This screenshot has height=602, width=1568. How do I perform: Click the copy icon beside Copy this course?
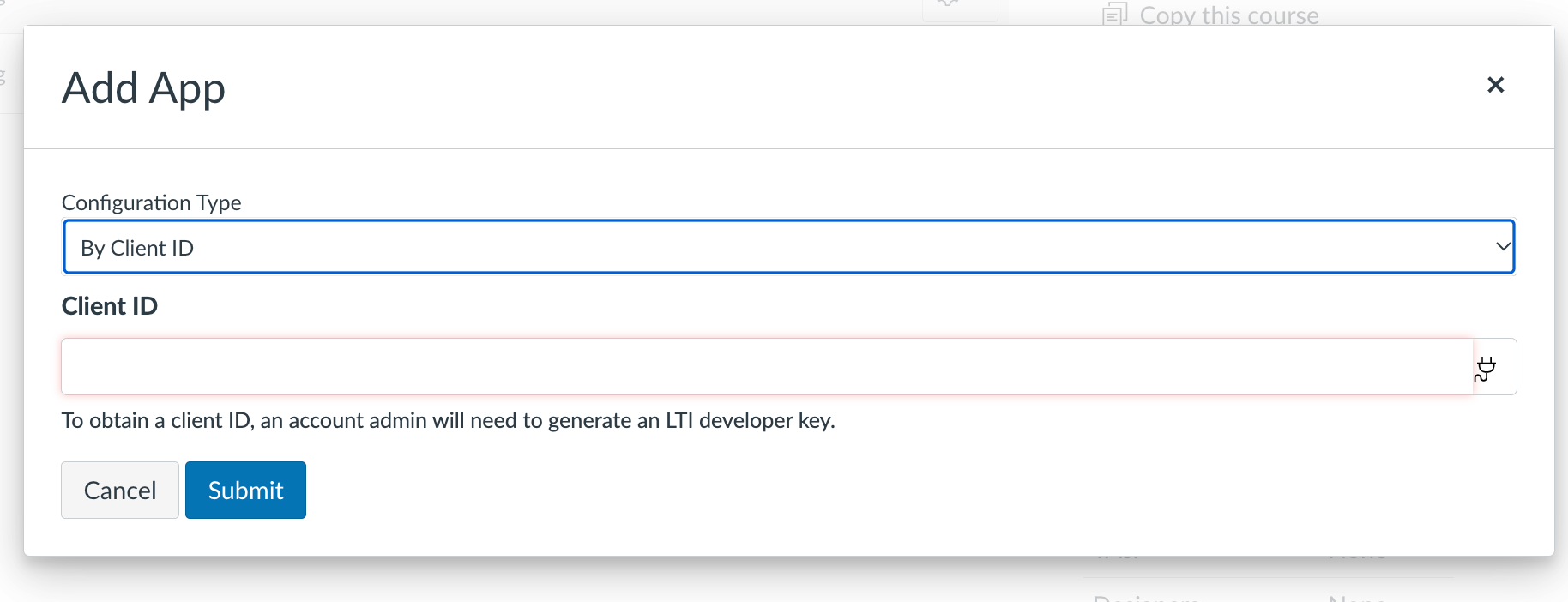coord(1114,14)
